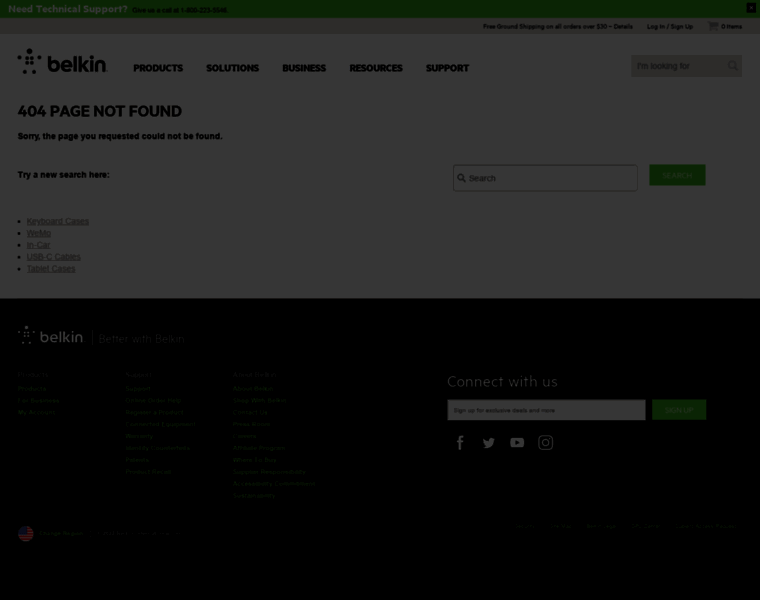Click footer Connected Equipment link
The width and height of the screenshot is (760, 600).
point(160,424)
